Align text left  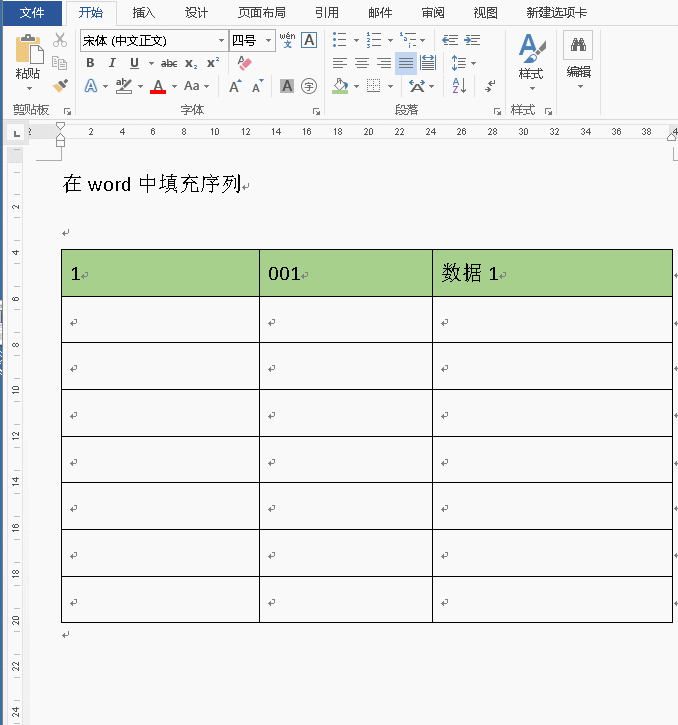click(339, 63)
